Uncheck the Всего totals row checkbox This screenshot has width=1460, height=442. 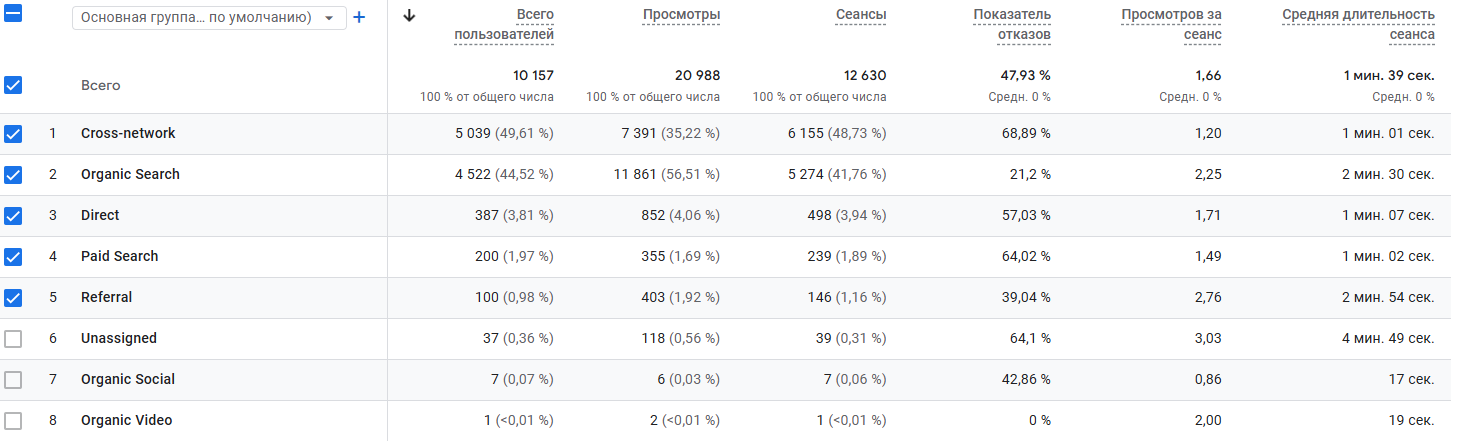coord(13,85)
